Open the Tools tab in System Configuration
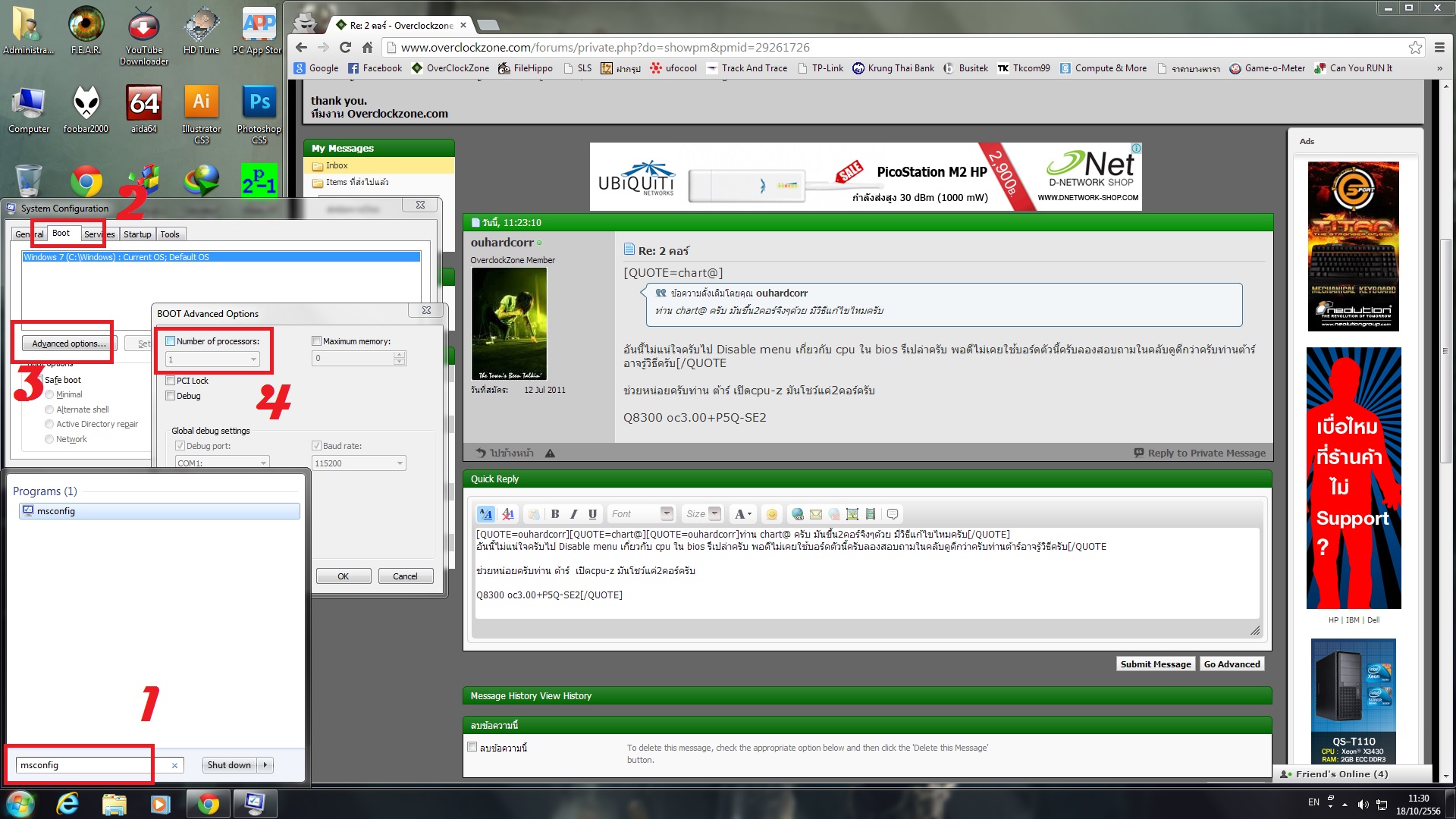 (170, 234)
